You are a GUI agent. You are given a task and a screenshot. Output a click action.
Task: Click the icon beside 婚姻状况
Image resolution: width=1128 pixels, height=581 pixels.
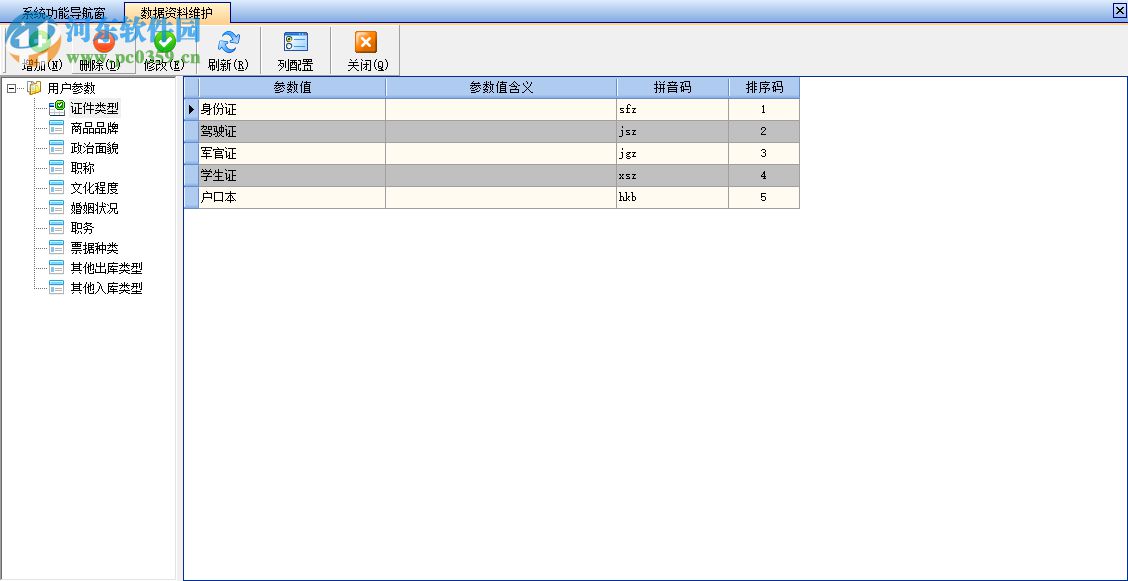57,209
